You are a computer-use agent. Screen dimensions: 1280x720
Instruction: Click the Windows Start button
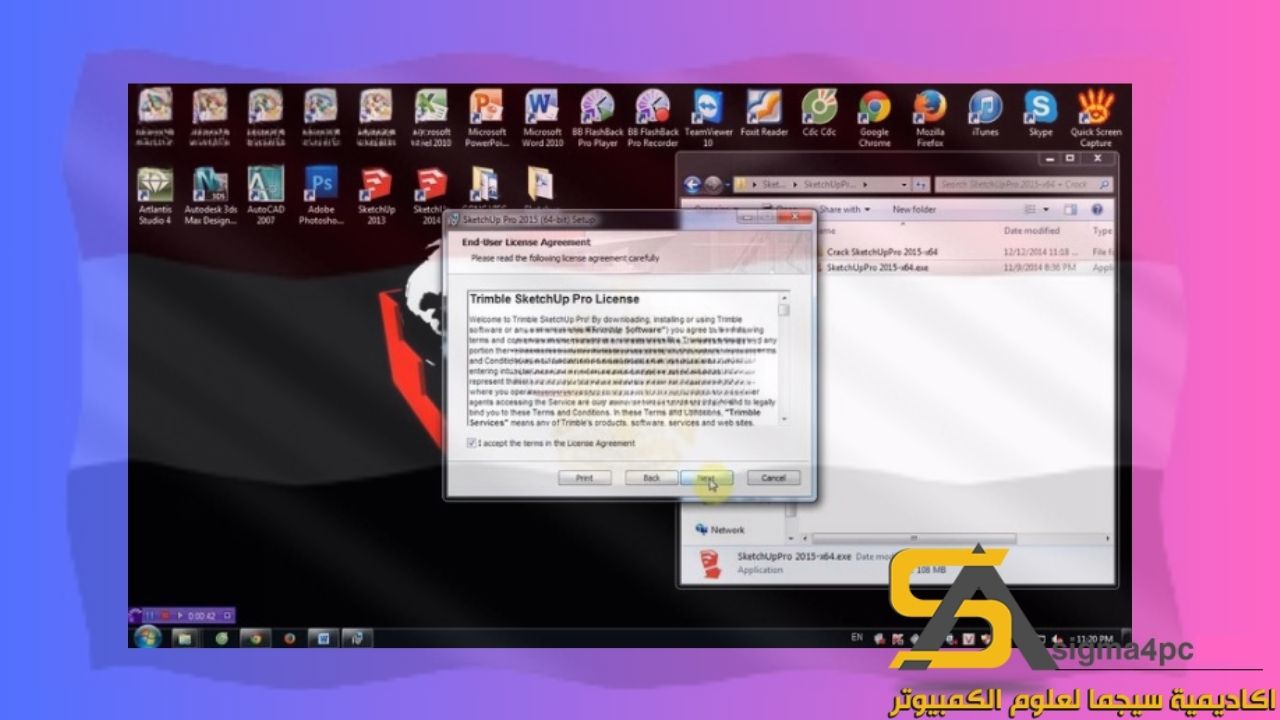147,637
